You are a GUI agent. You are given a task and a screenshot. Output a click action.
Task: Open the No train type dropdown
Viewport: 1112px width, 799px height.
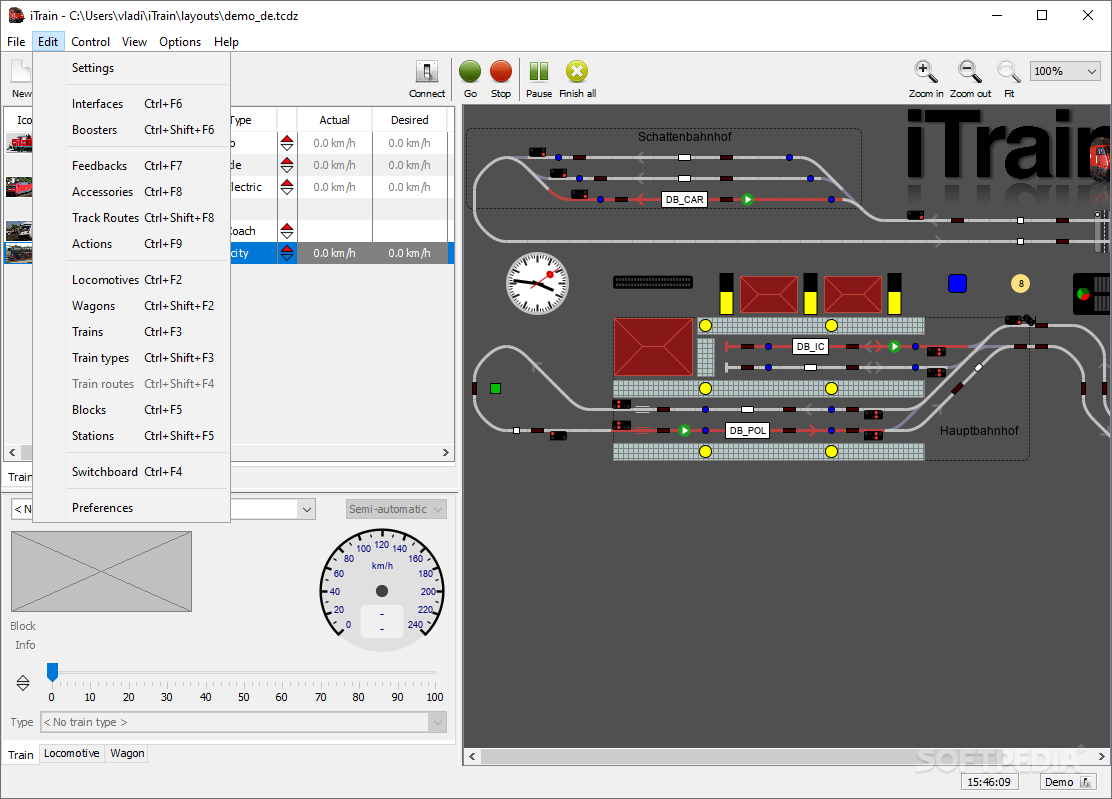coord(243,722)
